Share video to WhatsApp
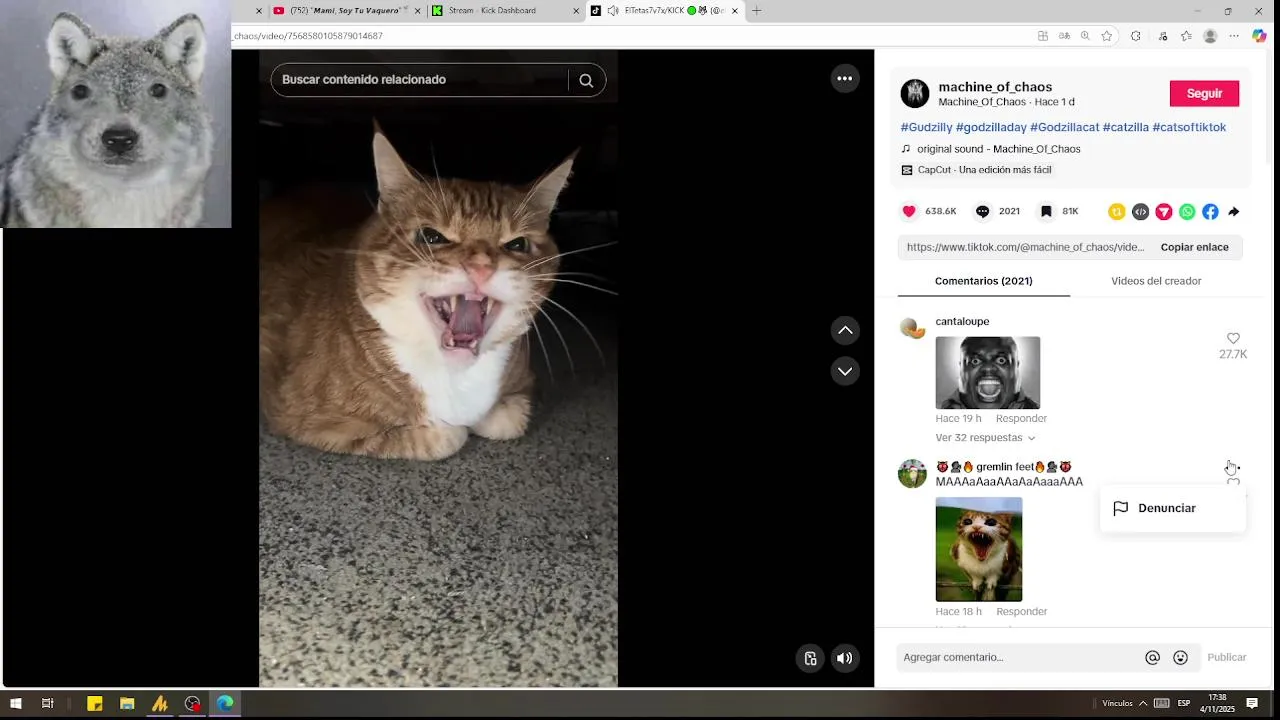 pyautogui.click(x=1187, y=211)
